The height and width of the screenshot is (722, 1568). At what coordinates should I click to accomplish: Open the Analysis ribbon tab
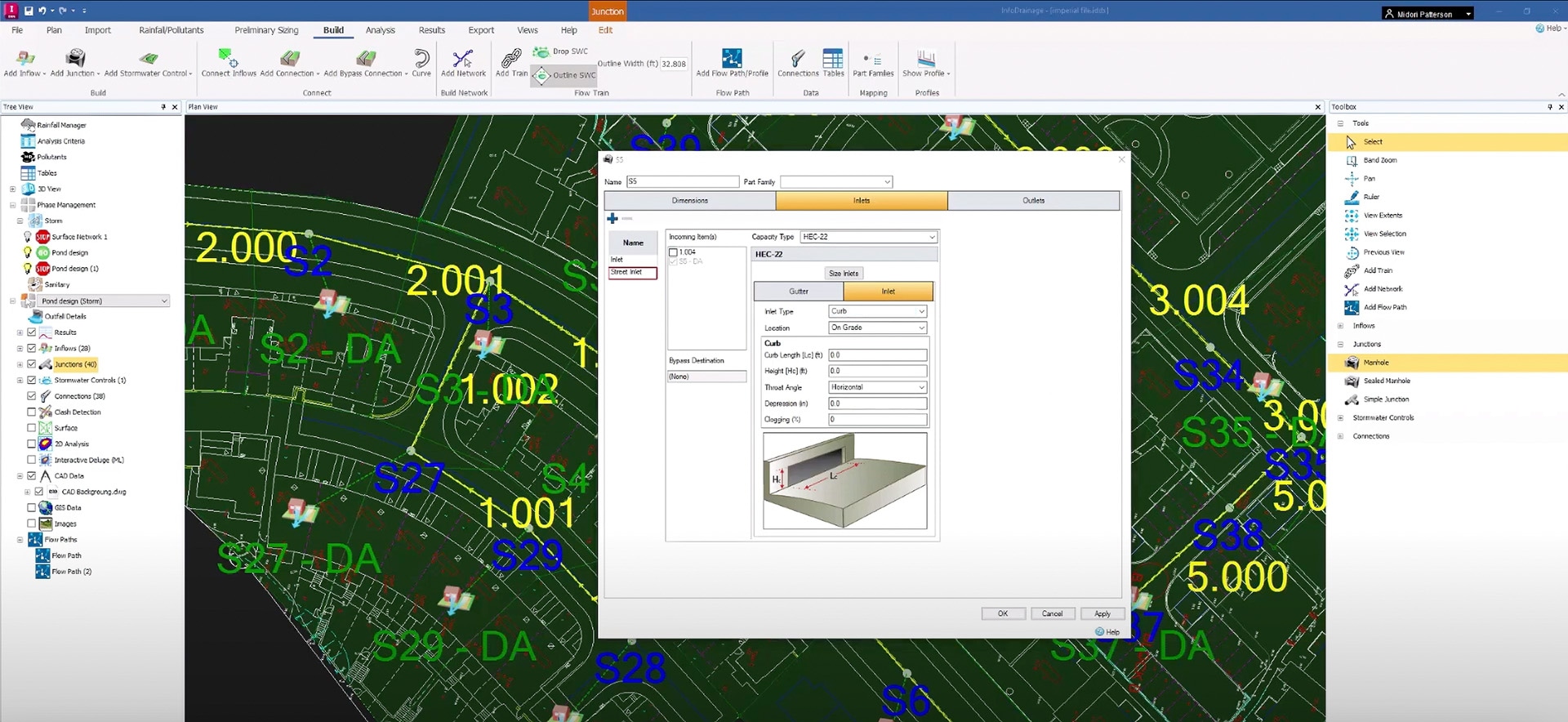[380, 30]
